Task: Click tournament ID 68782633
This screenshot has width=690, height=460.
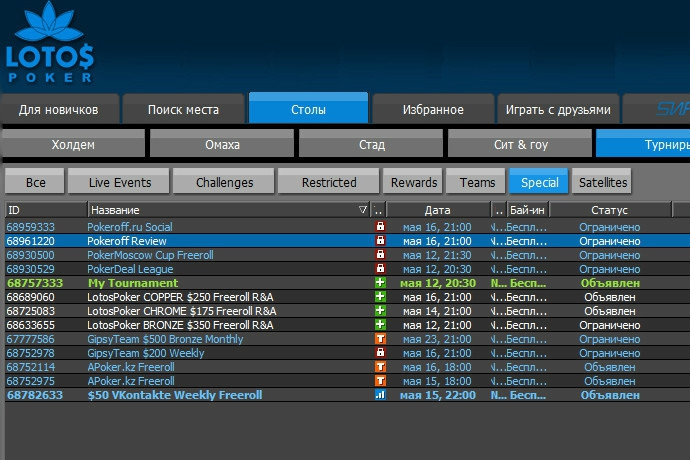Action: (x=35, y=395)
